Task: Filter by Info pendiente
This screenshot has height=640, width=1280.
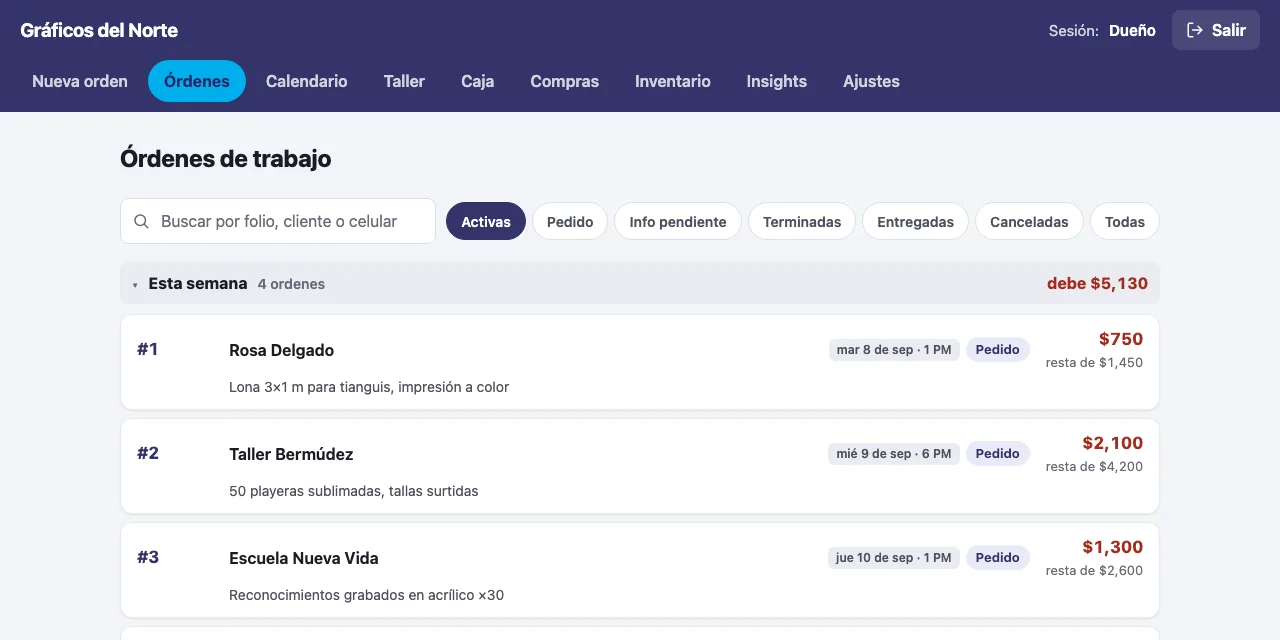Action: click(x=678, y=221)
